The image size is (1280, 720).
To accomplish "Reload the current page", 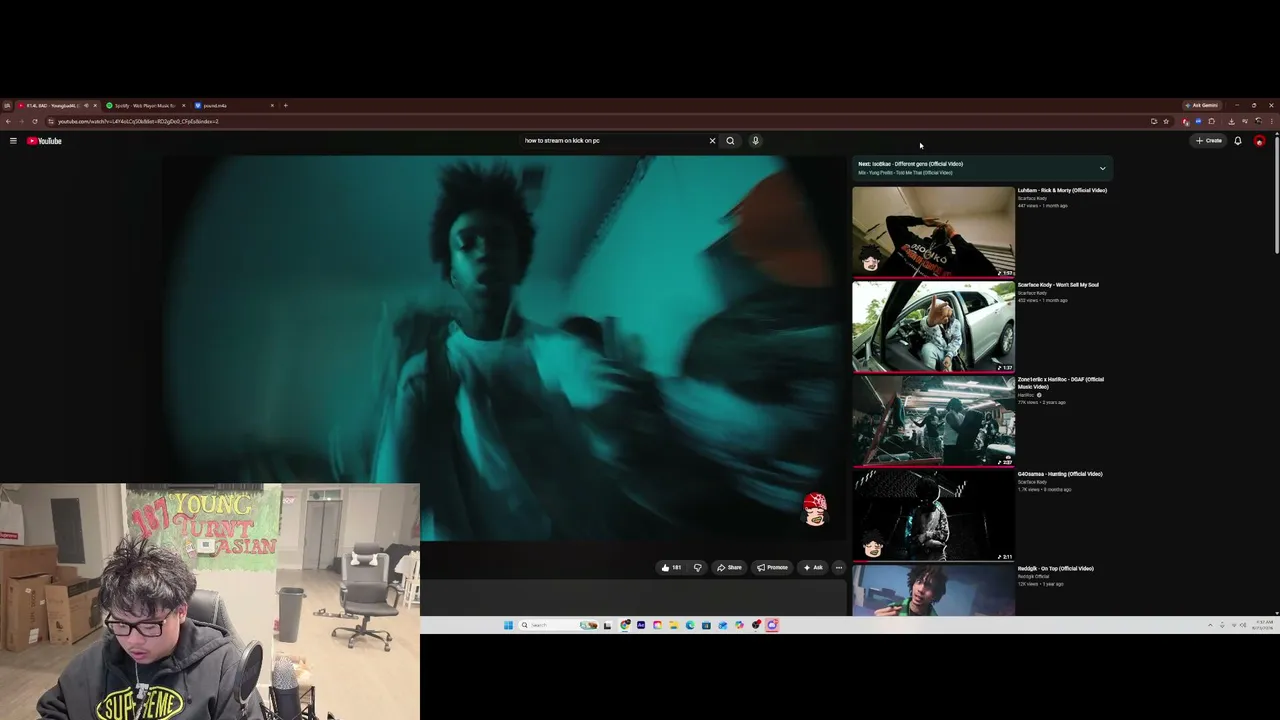I will (34, 121).
